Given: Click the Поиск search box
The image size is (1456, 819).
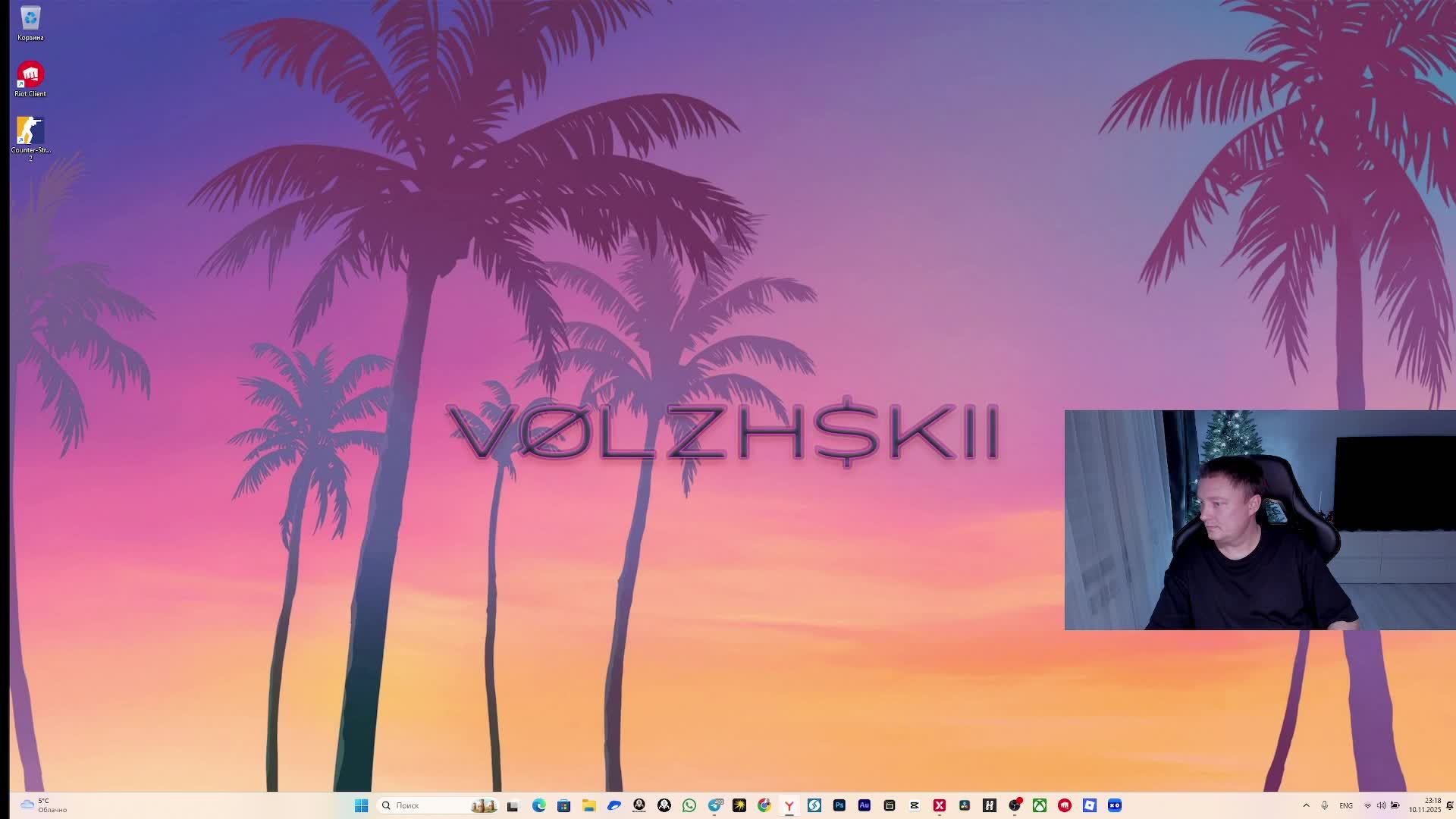Looking at the screenshot, I should pyautogui.click(x=425, y=805).
